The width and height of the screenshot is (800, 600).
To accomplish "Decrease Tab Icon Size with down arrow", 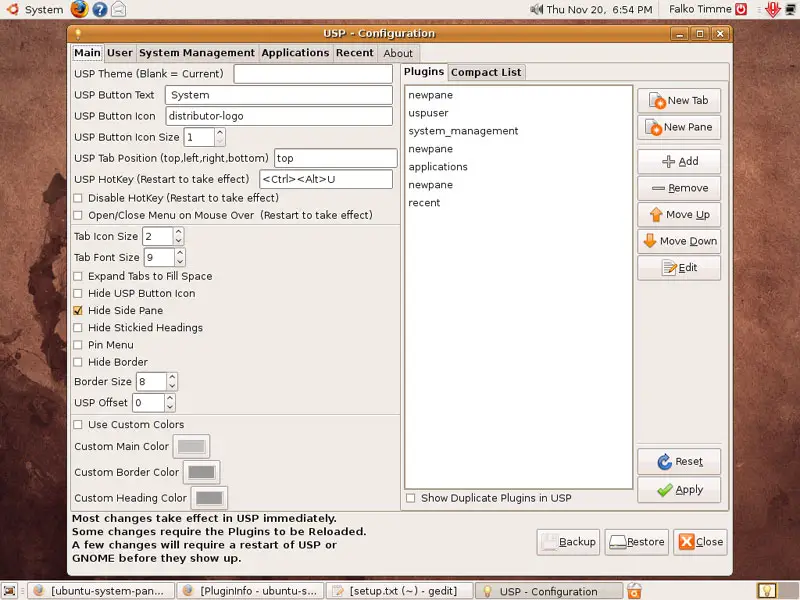I will [x=179, y=240].
